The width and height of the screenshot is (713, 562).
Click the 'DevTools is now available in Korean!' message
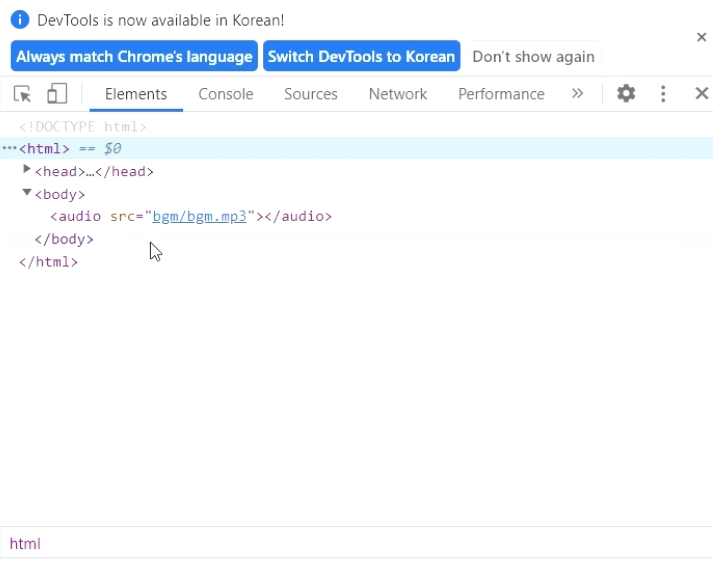pos(161,20)
